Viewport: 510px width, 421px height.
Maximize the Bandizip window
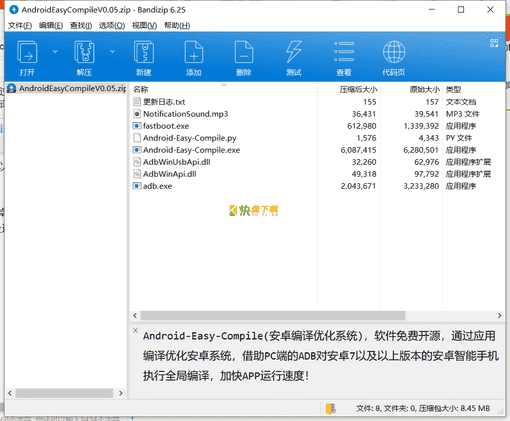coord(461,10)
